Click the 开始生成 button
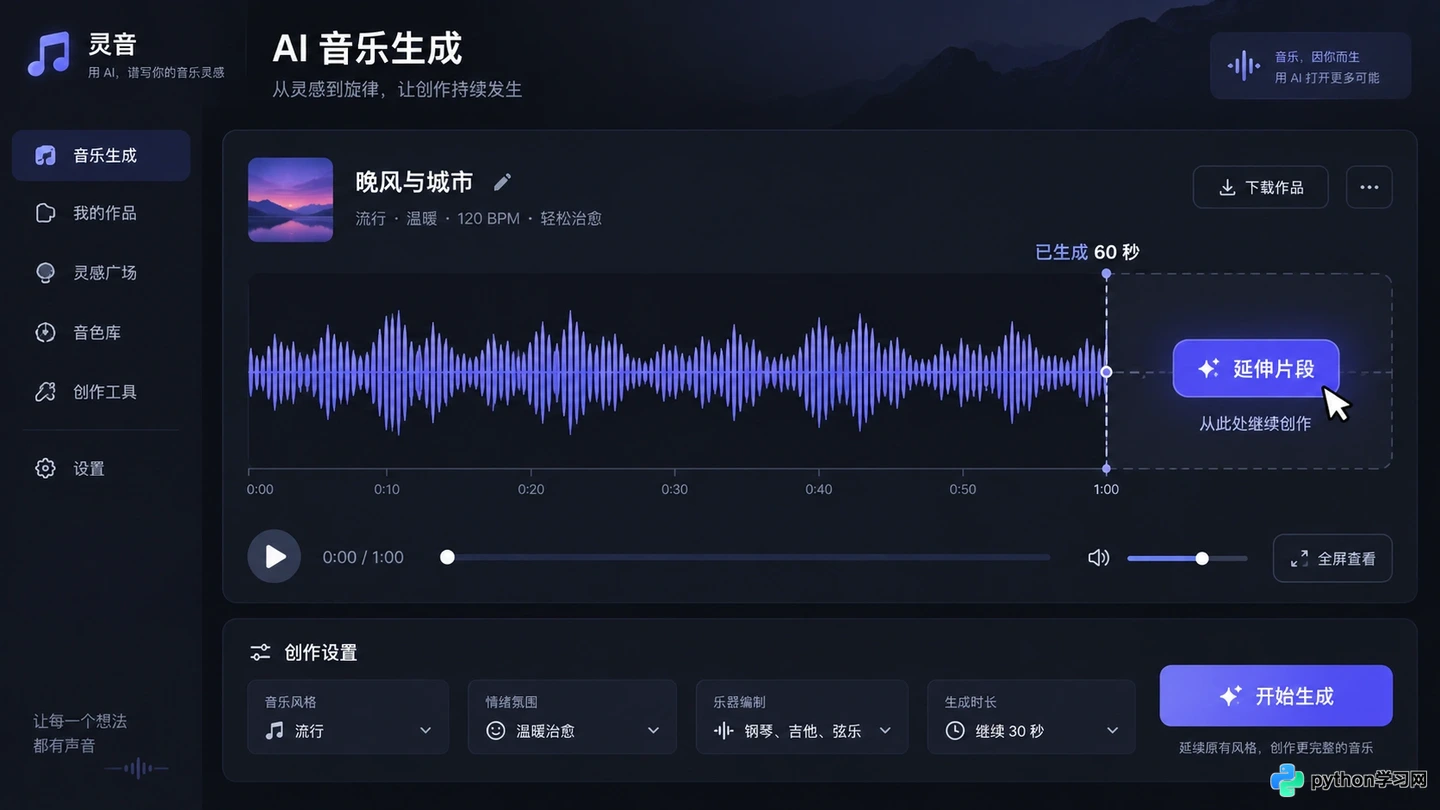1440x810 pixels. pyautogui.click(x=1276, y=696)
